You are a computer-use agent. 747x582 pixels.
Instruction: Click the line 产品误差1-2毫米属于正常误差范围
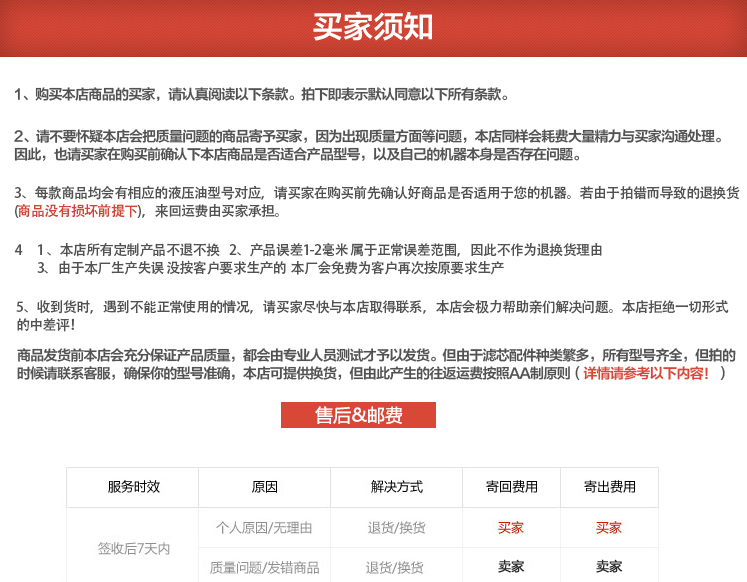[x=415, y=250]
